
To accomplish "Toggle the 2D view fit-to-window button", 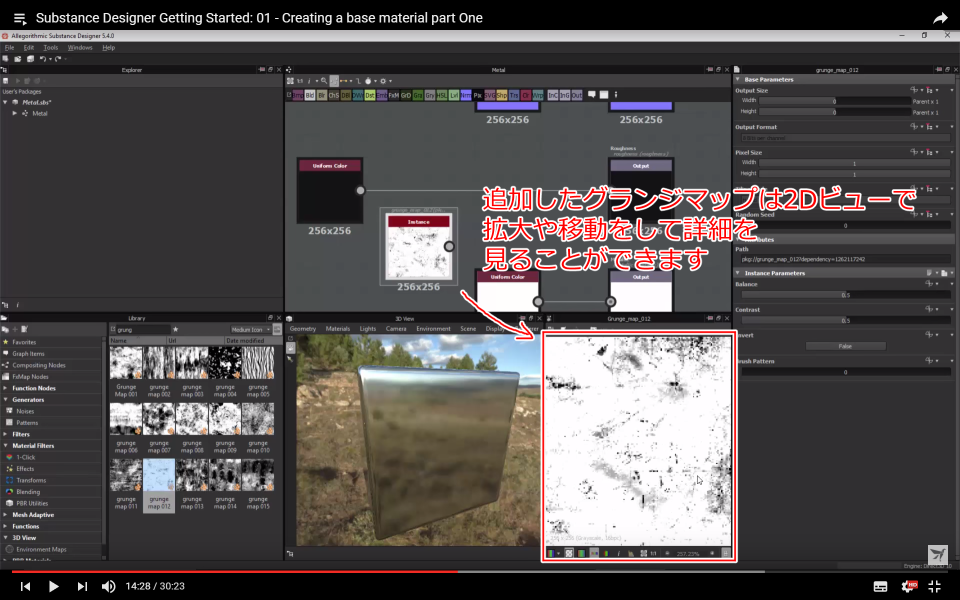I will click(643, 553).
